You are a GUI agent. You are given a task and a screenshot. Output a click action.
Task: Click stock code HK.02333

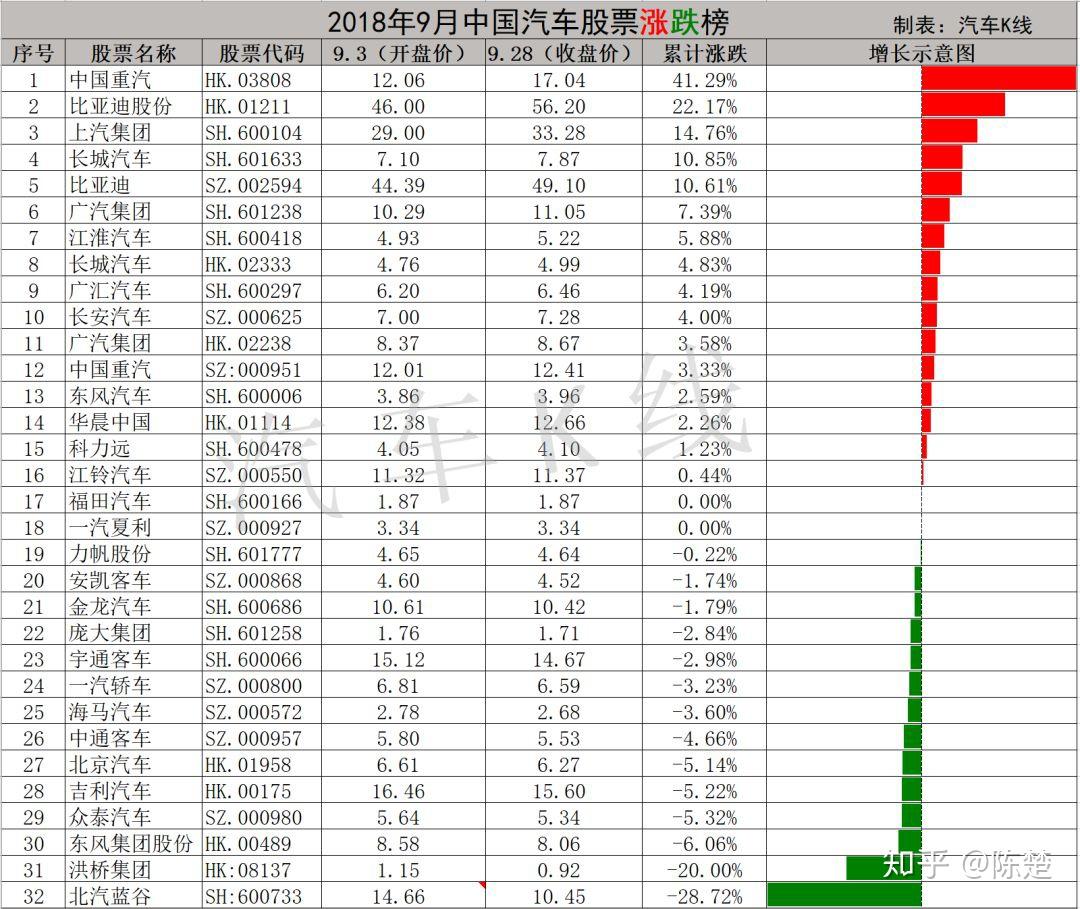point(248,264)
